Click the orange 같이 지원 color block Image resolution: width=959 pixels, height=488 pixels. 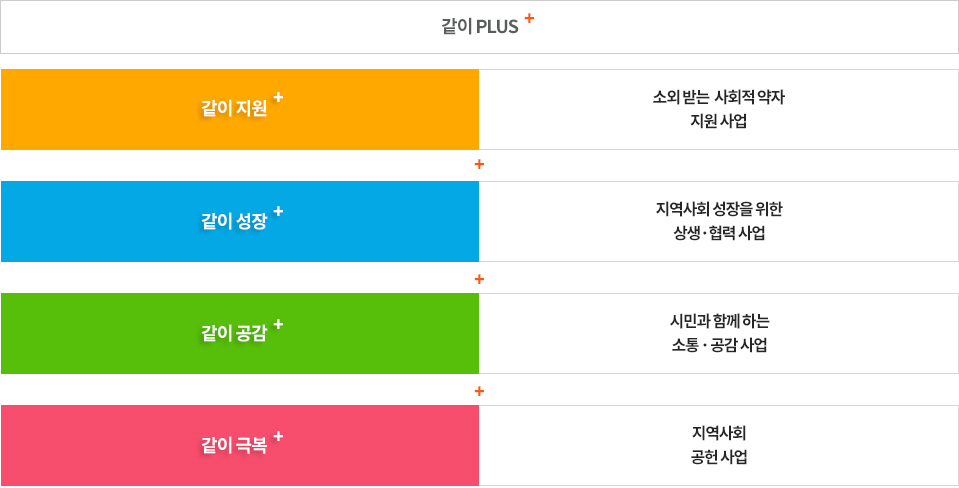click(x=100, y=109)
